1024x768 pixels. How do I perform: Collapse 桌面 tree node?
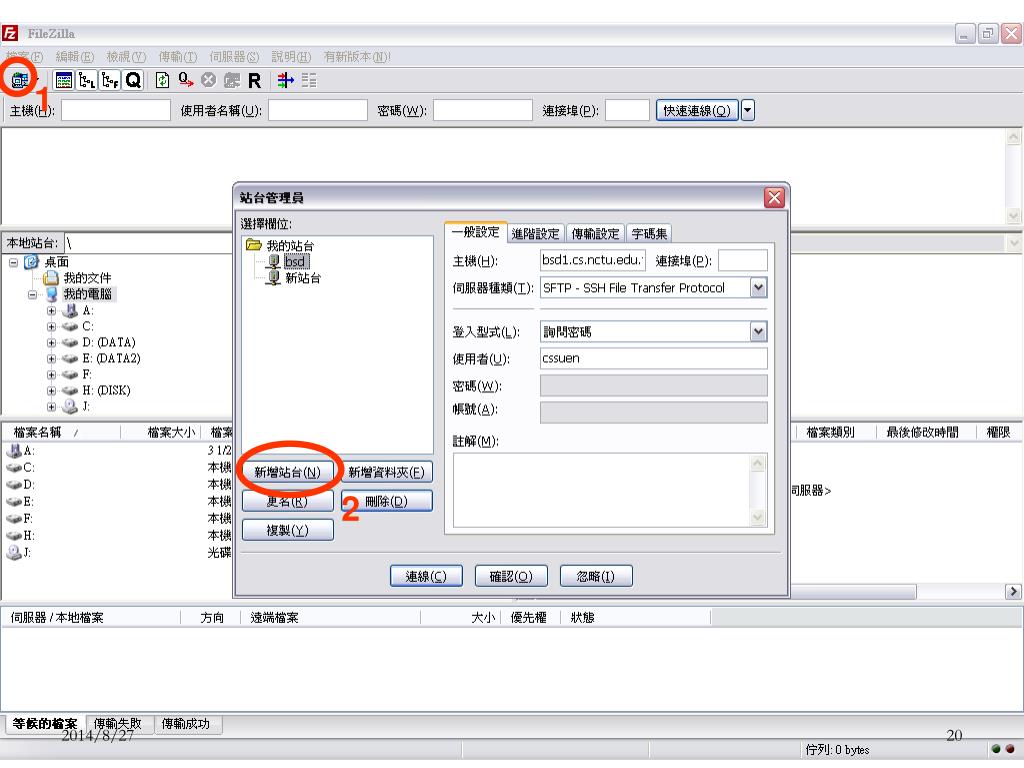(x=13, y=263)
